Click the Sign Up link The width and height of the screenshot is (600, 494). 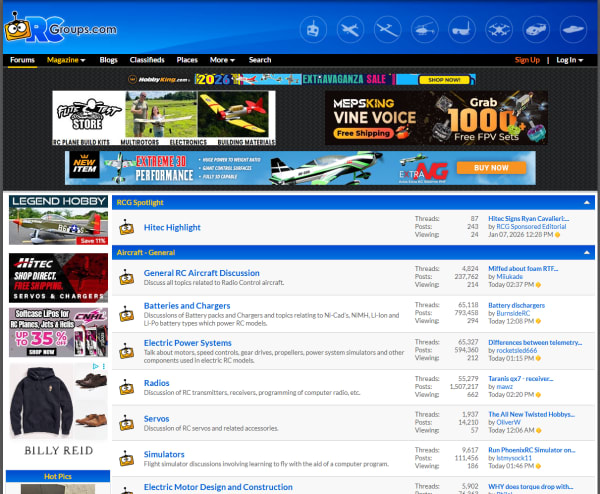527,60
